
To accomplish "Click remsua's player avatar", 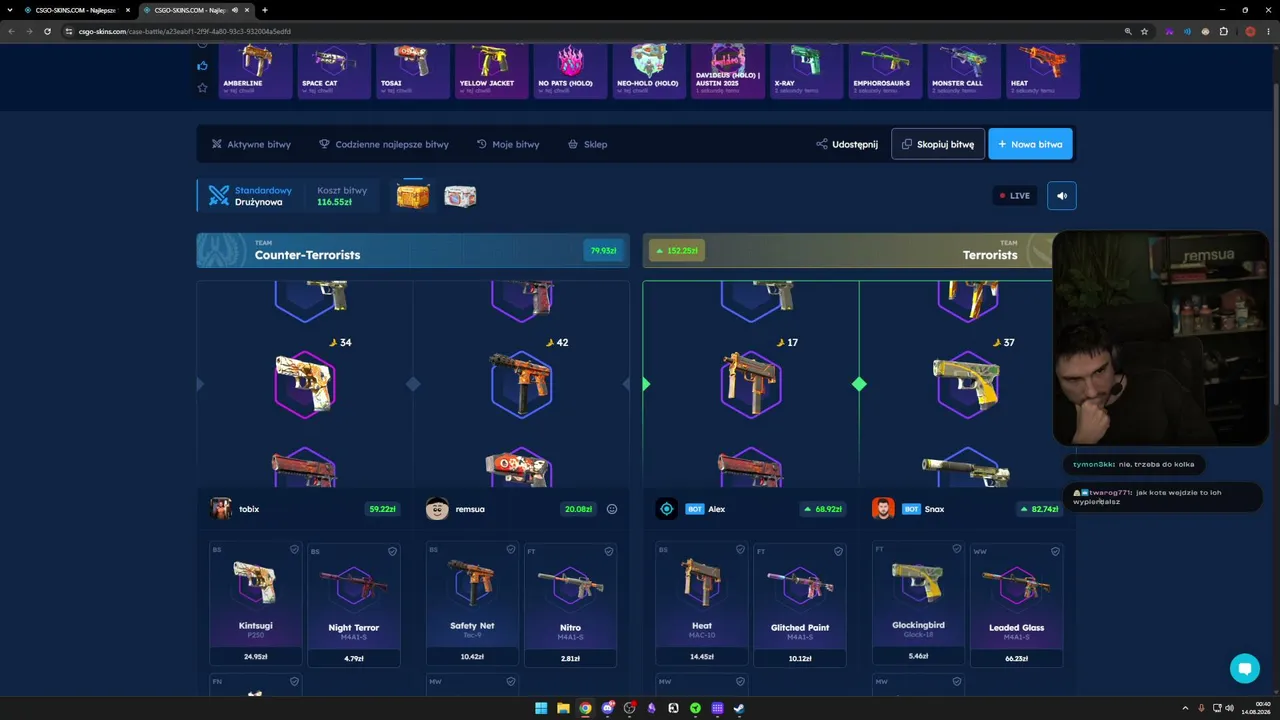I will [x=437, y=509].
